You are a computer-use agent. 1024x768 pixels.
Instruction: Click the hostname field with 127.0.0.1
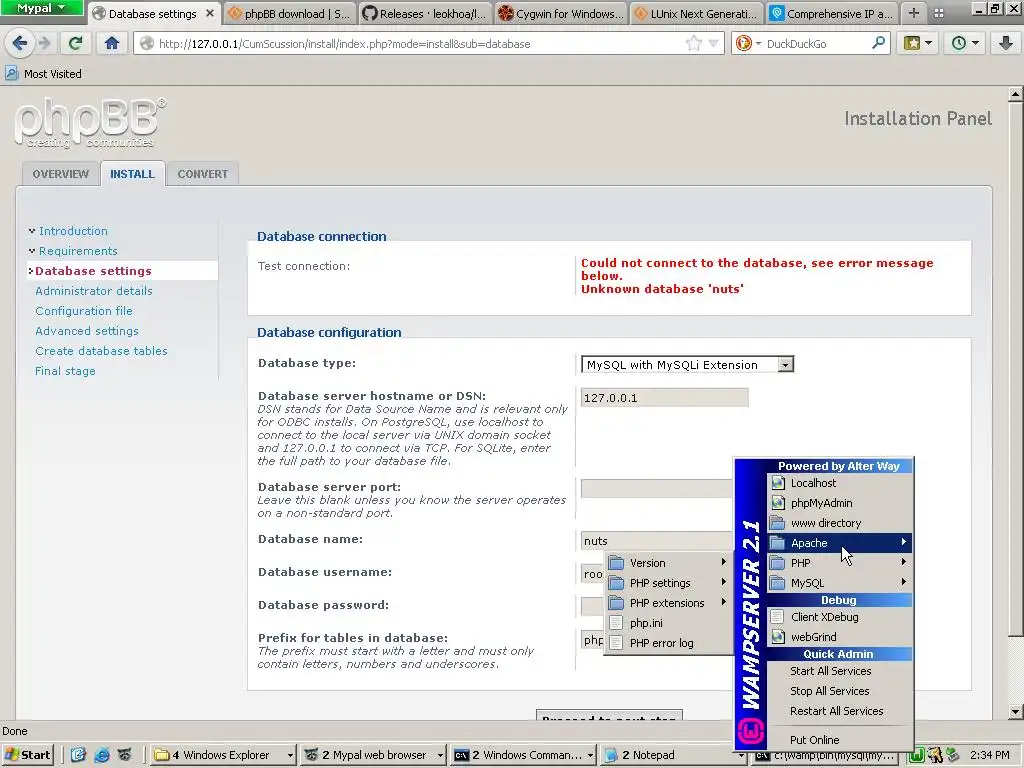coord(664,398)
